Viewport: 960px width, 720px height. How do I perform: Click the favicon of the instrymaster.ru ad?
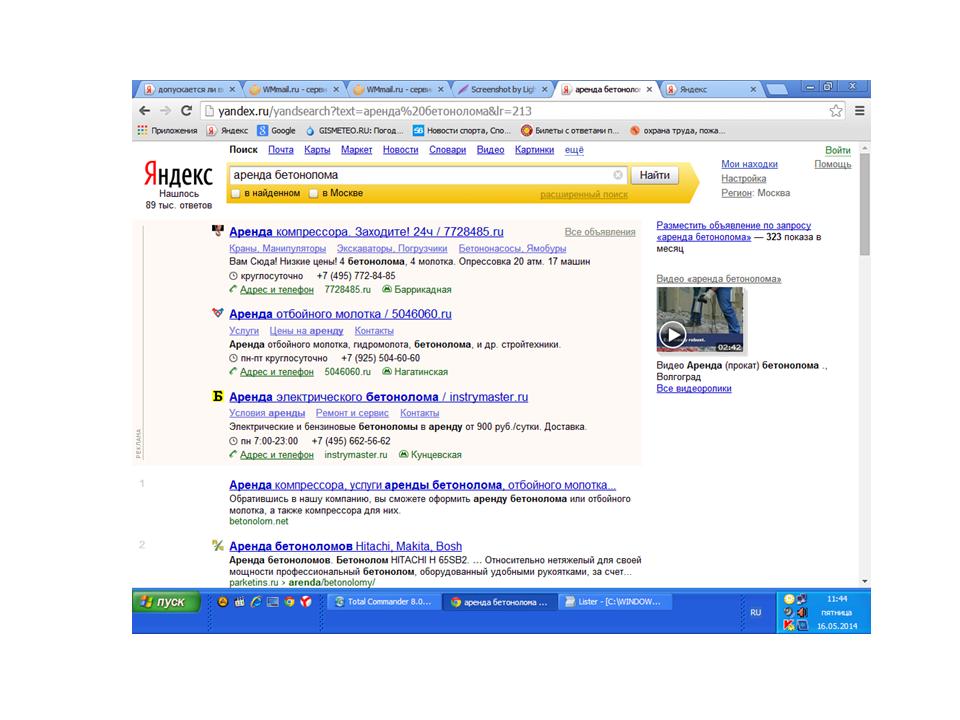[x=217, y=396]
